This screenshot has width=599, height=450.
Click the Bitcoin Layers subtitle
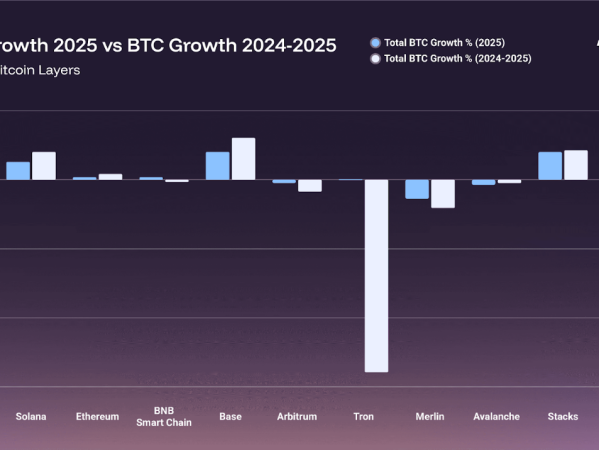click(40, 70)
